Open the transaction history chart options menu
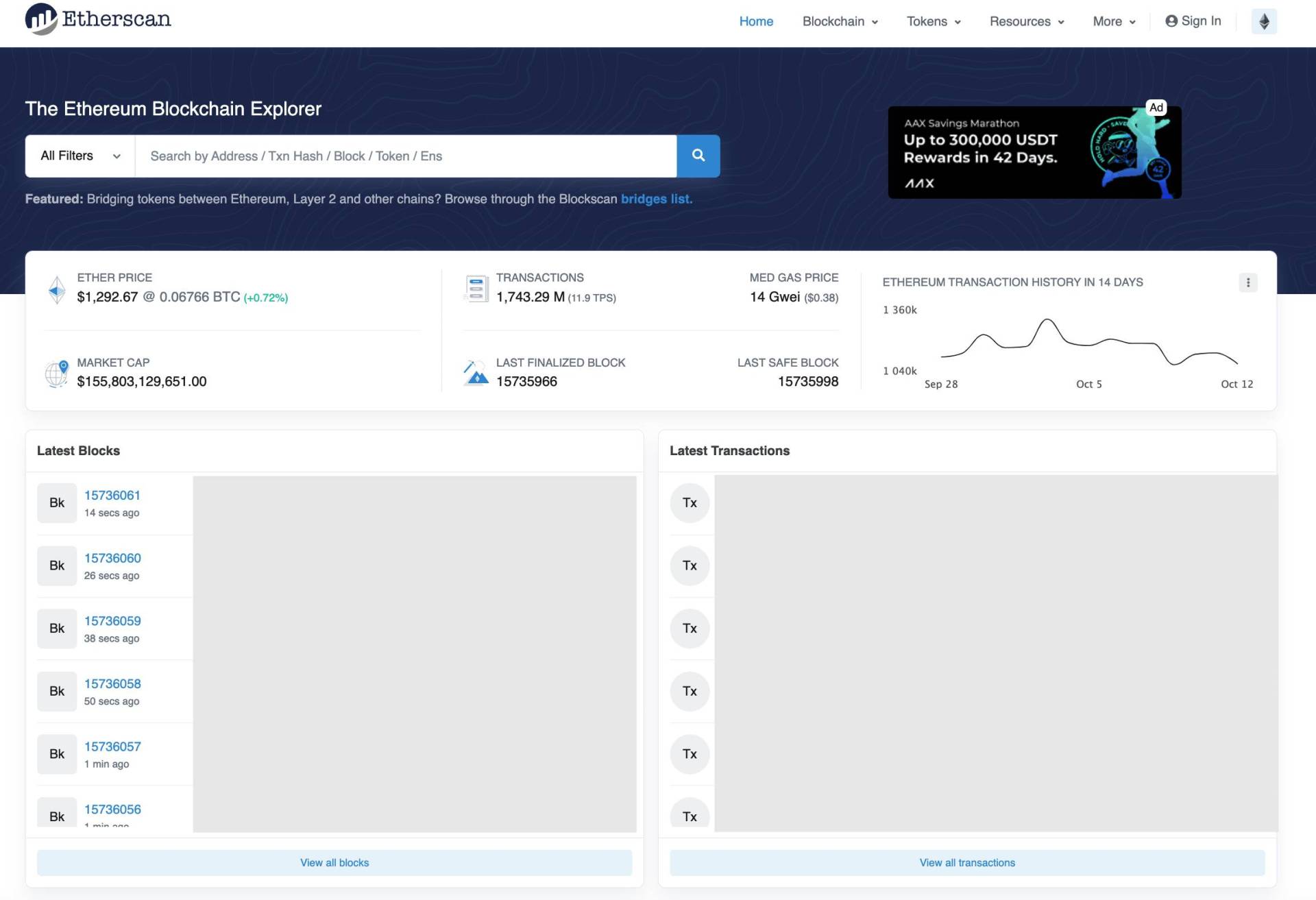 pyautogui.click(x=1248, y=282)
